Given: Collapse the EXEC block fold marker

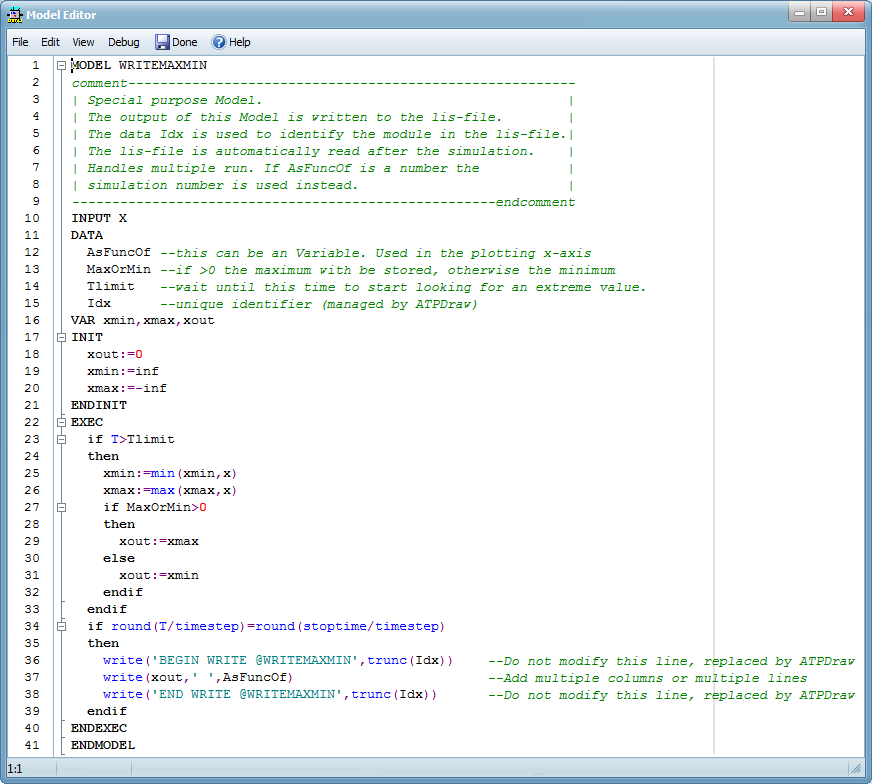Looking at the screenshot, I should pyautogui.click(x=62, y=423).
